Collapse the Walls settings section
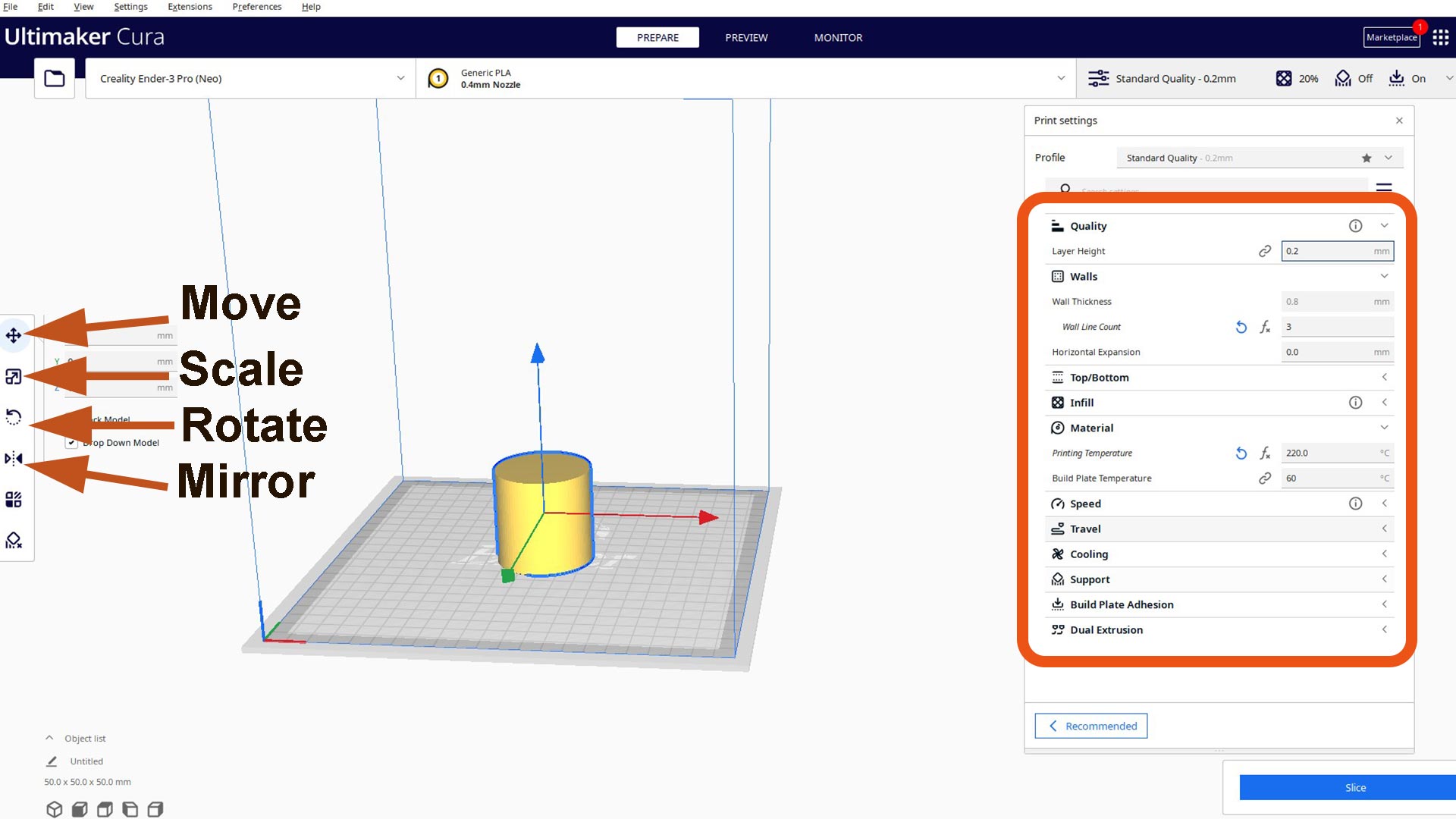1456x819 pixels. (1384, 276)
